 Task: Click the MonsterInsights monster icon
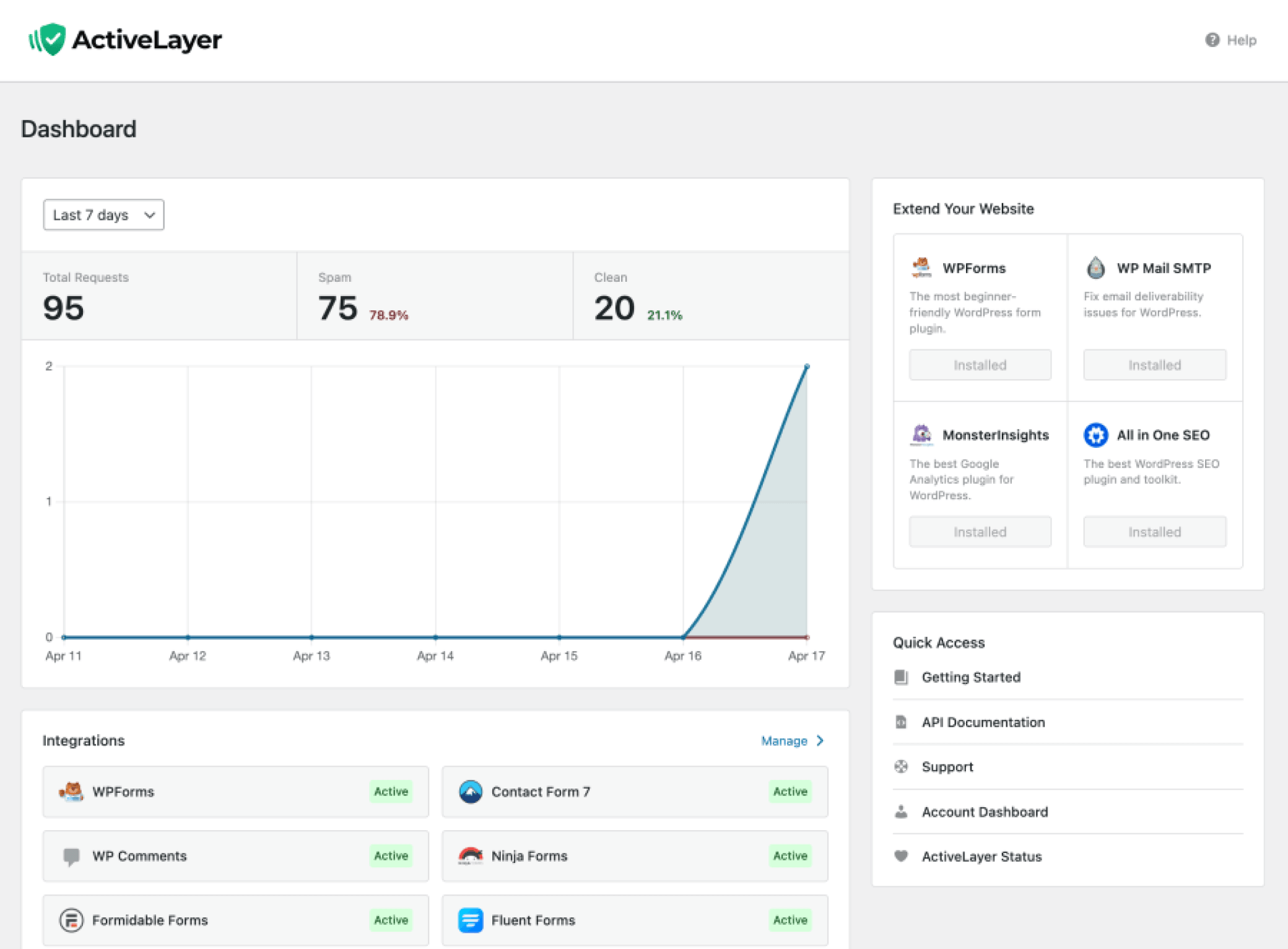pos(921,435)
